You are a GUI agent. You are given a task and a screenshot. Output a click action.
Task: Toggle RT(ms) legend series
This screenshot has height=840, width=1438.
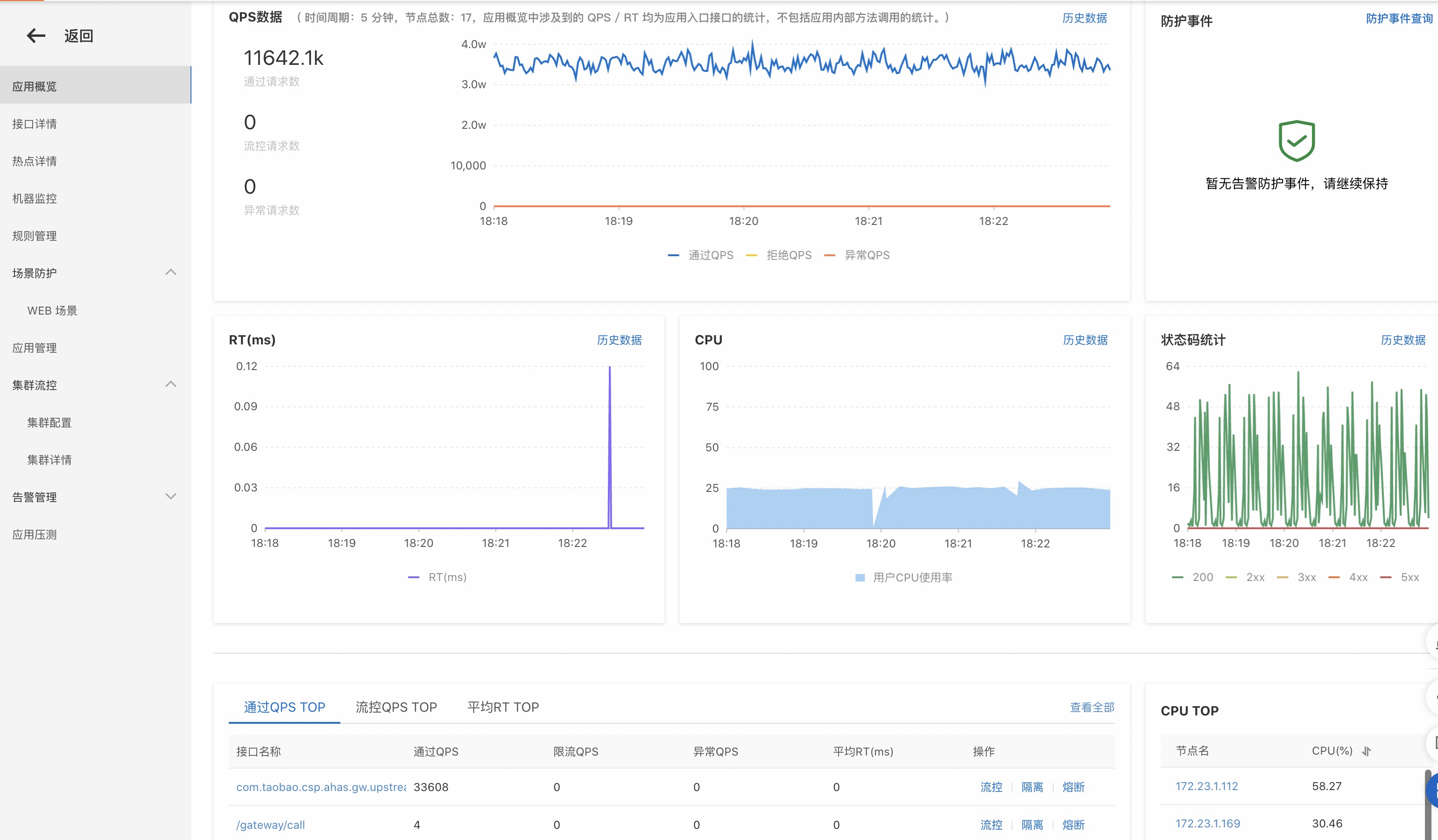437,577
